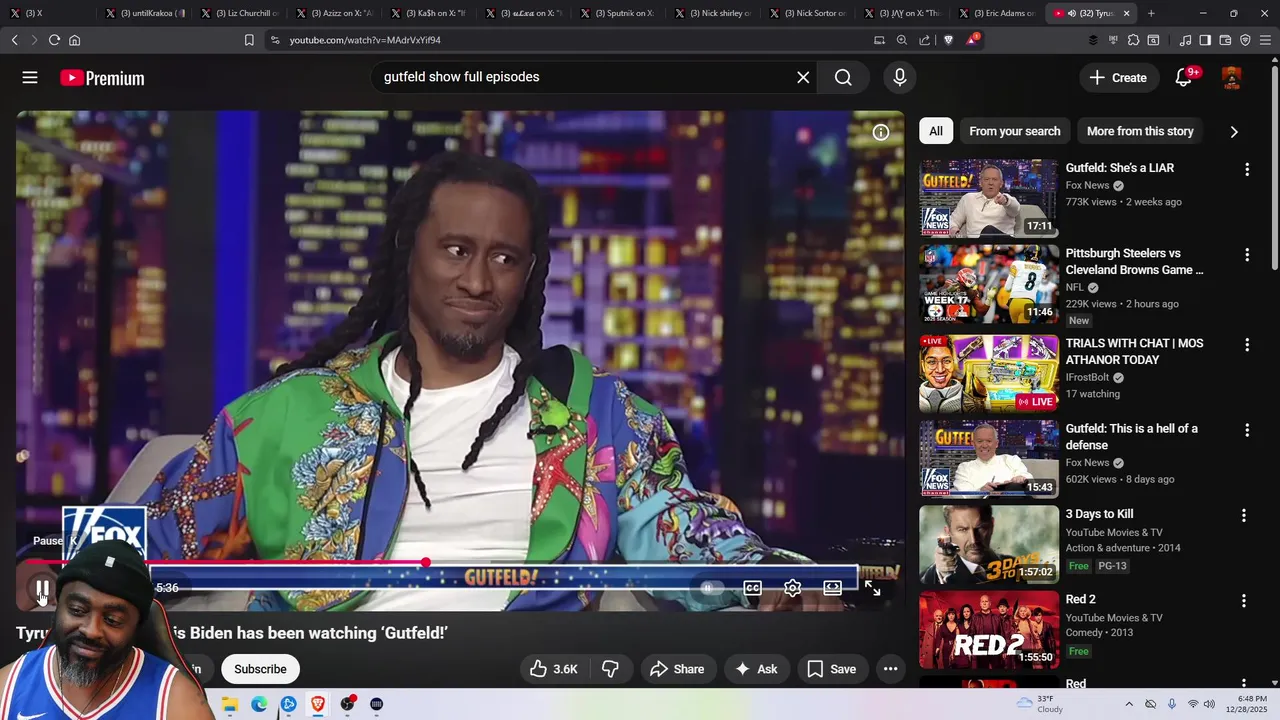
Task: Switch to the Nick Sortor X tab
Action: pos(808,13)
